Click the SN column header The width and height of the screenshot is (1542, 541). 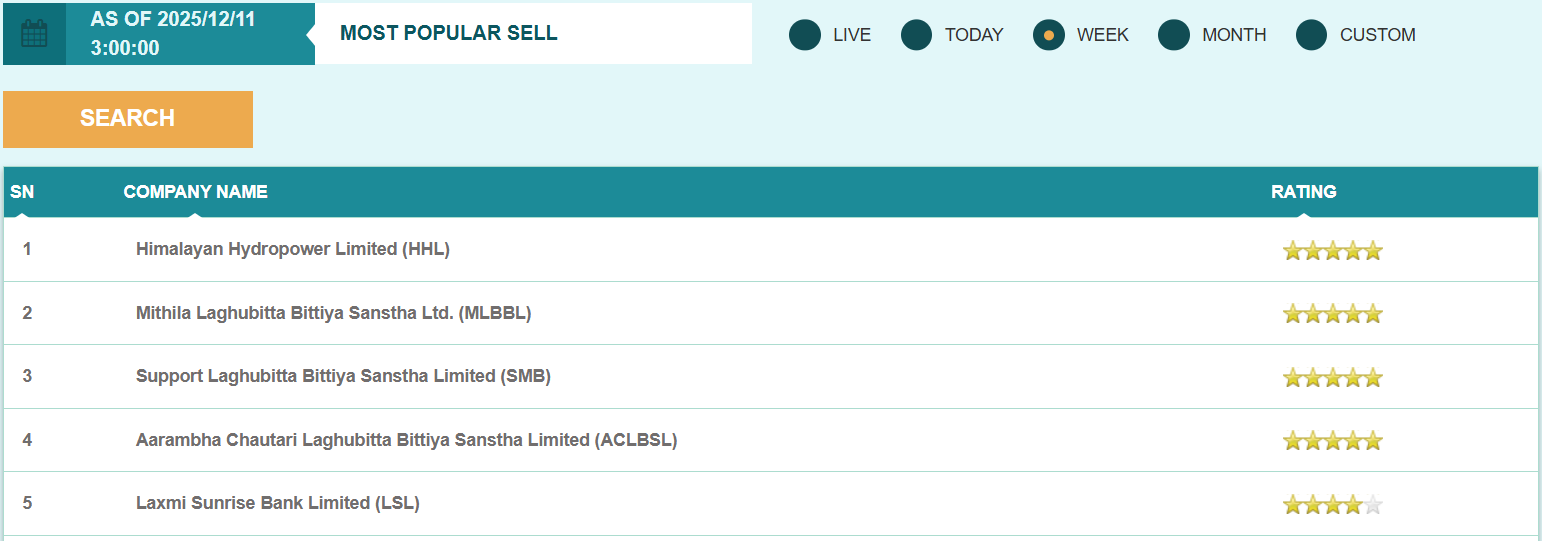tap(22, 192)
